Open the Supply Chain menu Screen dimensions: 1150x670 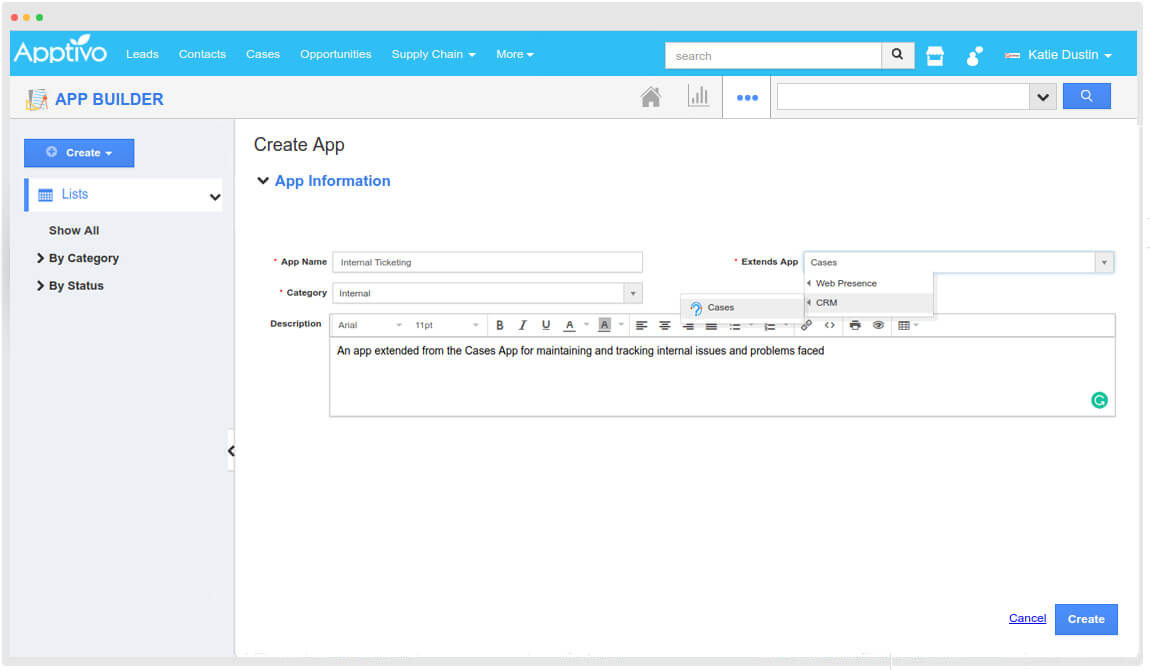[433, 54]
